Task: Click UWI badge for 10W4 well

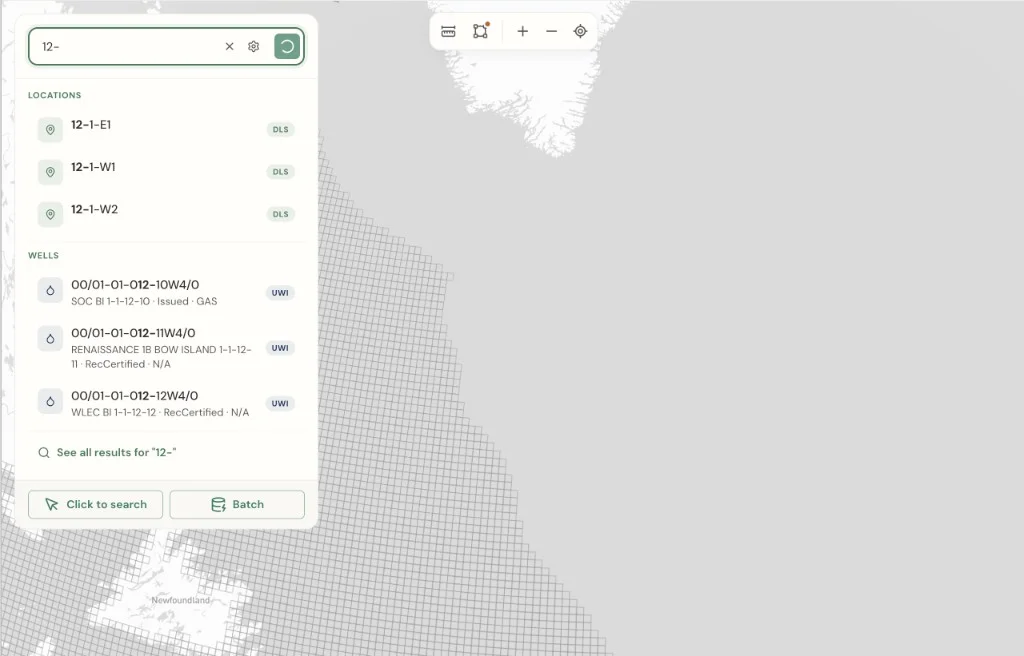Action: (280, 293)
